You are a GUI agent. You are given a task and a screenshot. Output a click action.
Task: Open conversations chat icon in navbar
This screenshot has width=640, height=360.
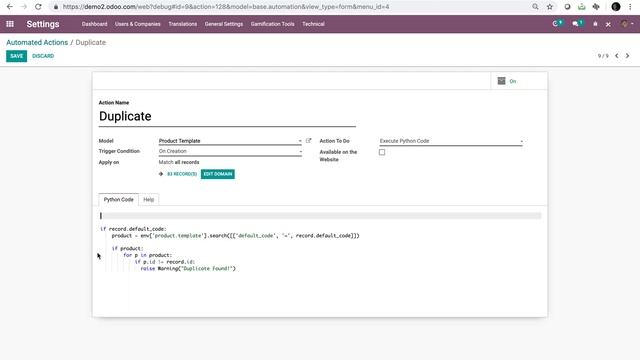pyautogui.click(x=577, y=24)
